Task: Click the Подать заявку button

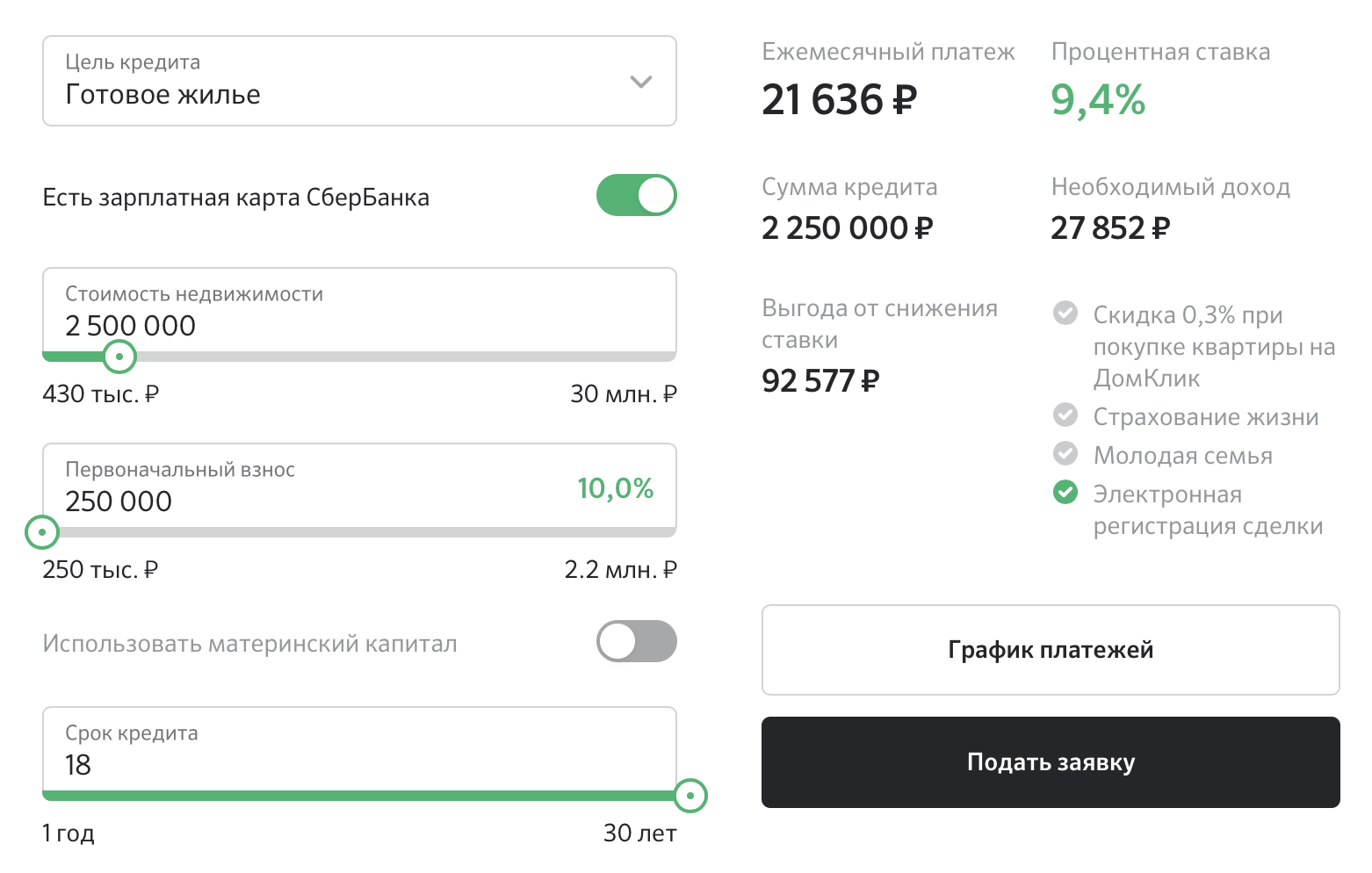Action: tap(1051, 762)
